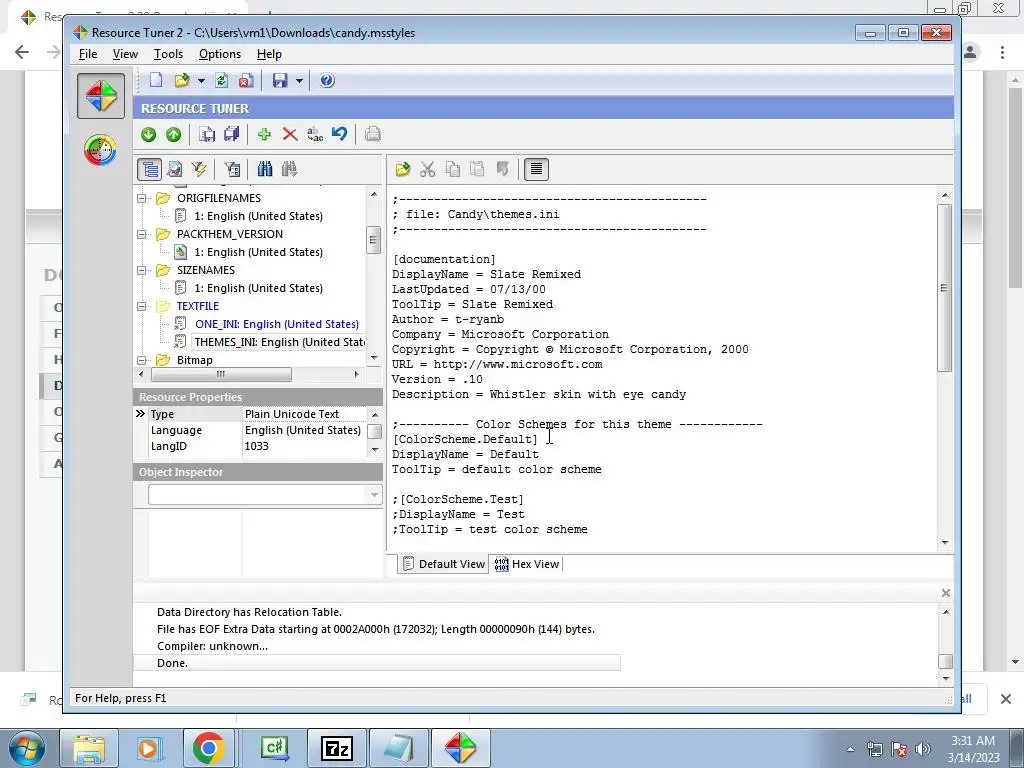Click the resource tree horizontal scrollbar thumb

(x=221, y=374)
